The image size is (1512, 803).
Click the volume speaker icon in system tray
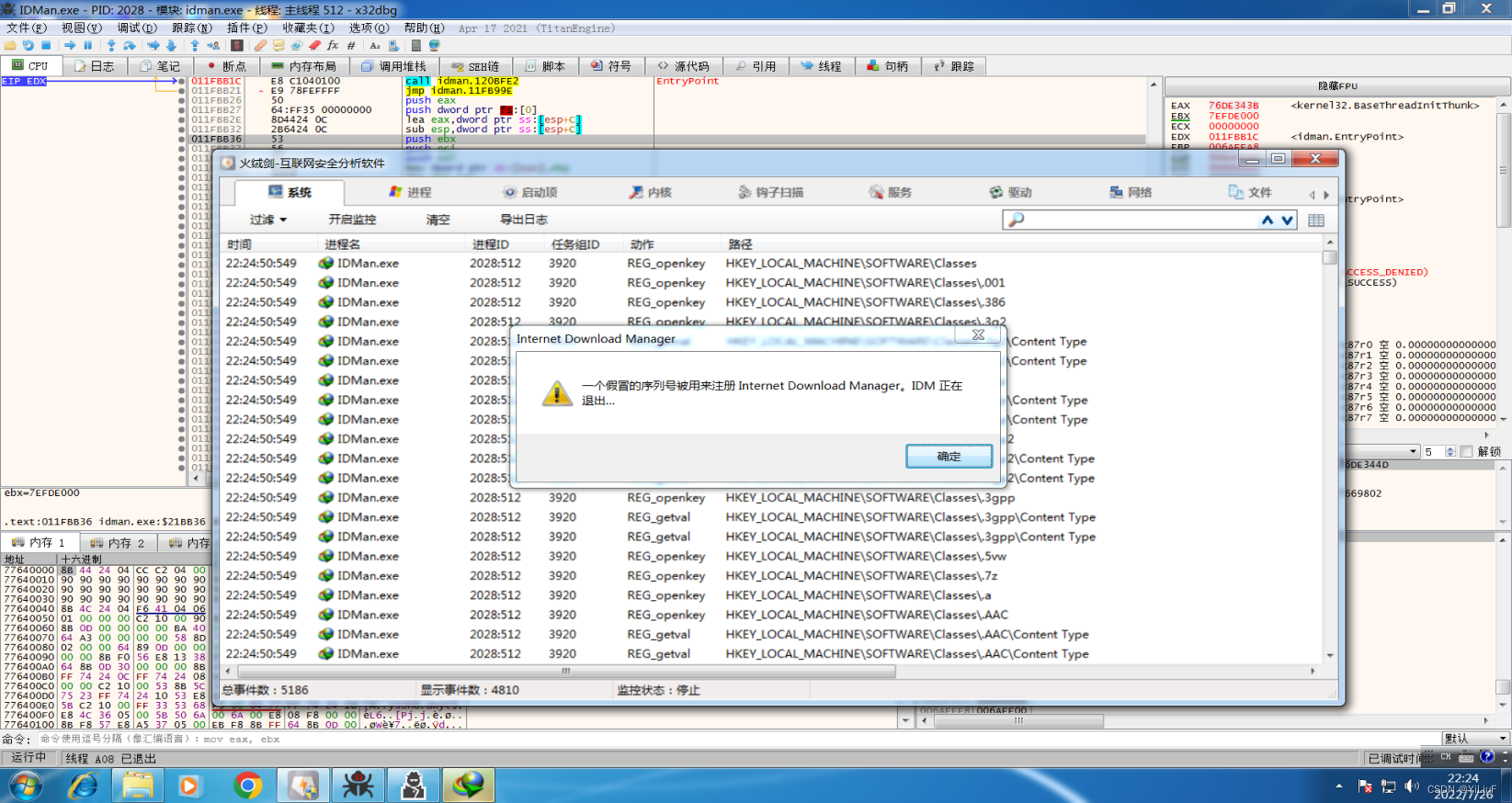(1412, 786)
